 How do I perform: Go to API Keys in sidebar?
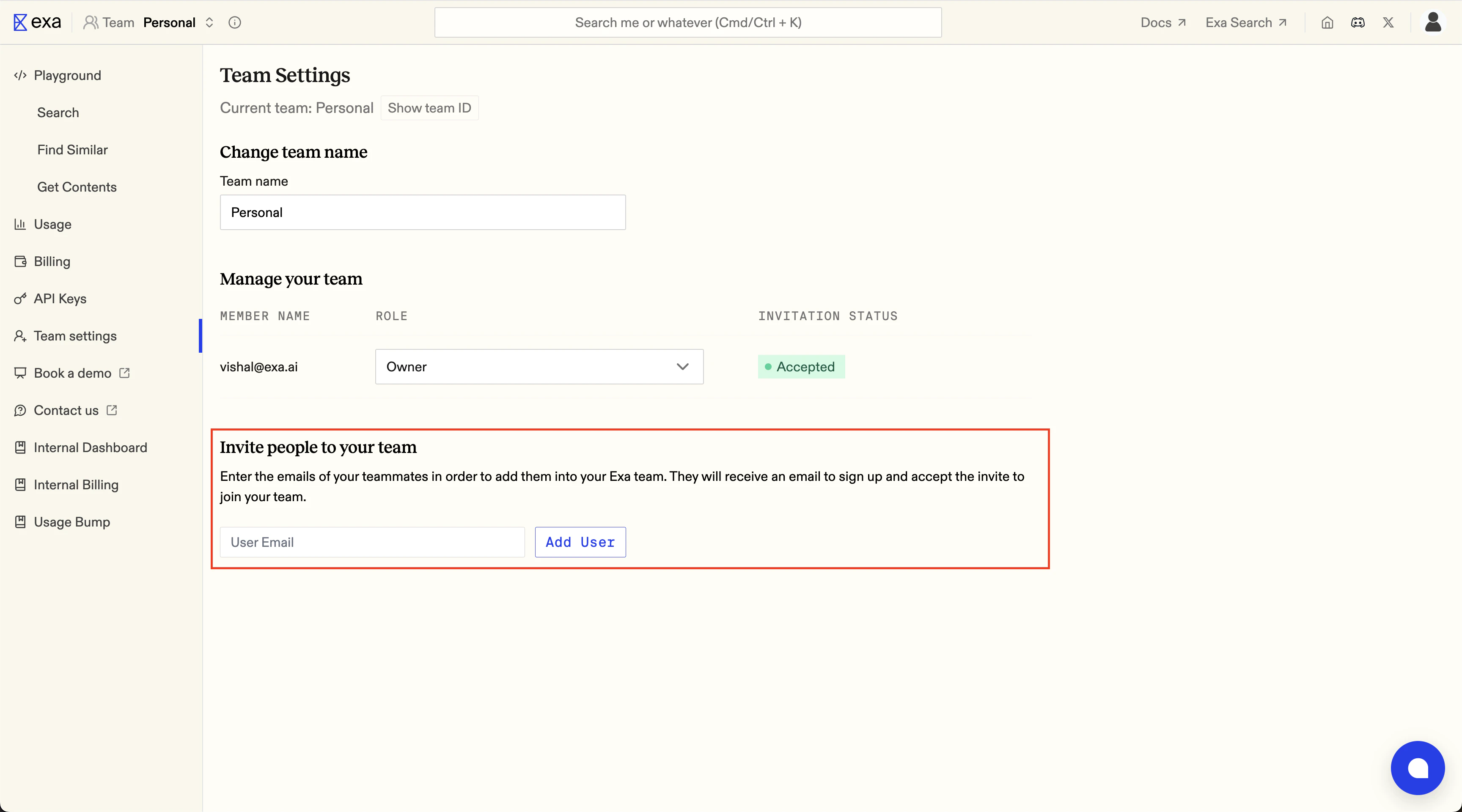click(60, 299)
